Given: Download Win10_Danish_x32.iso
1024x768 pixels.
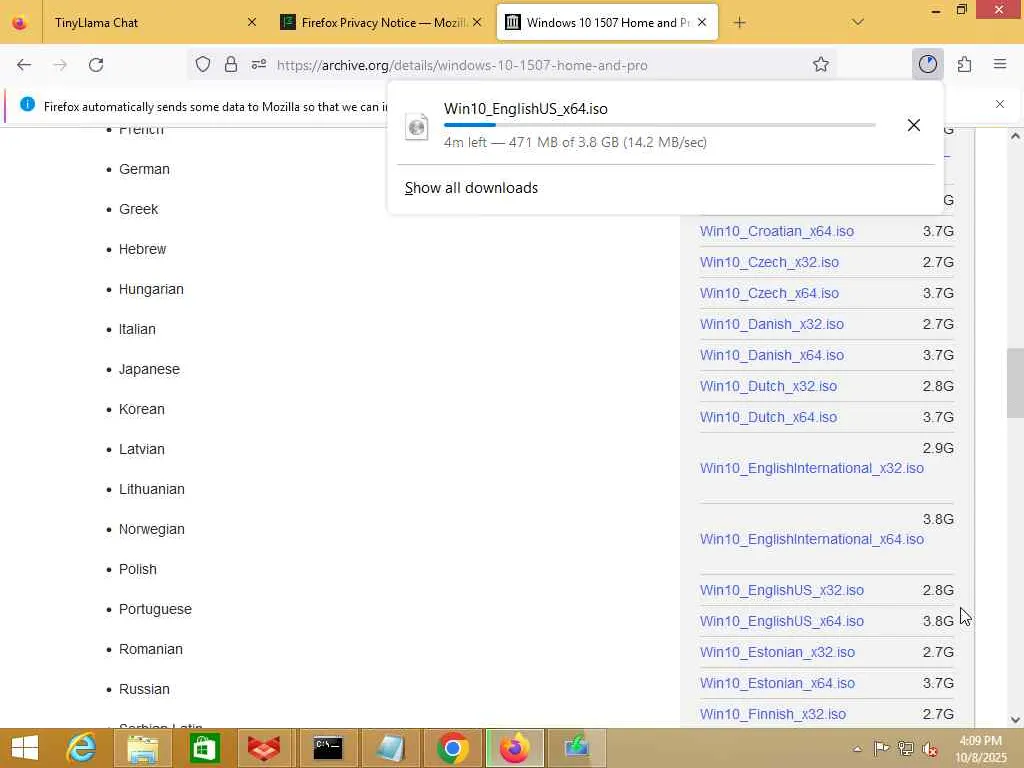Looking at the screenshot, I should pos(772,324).
